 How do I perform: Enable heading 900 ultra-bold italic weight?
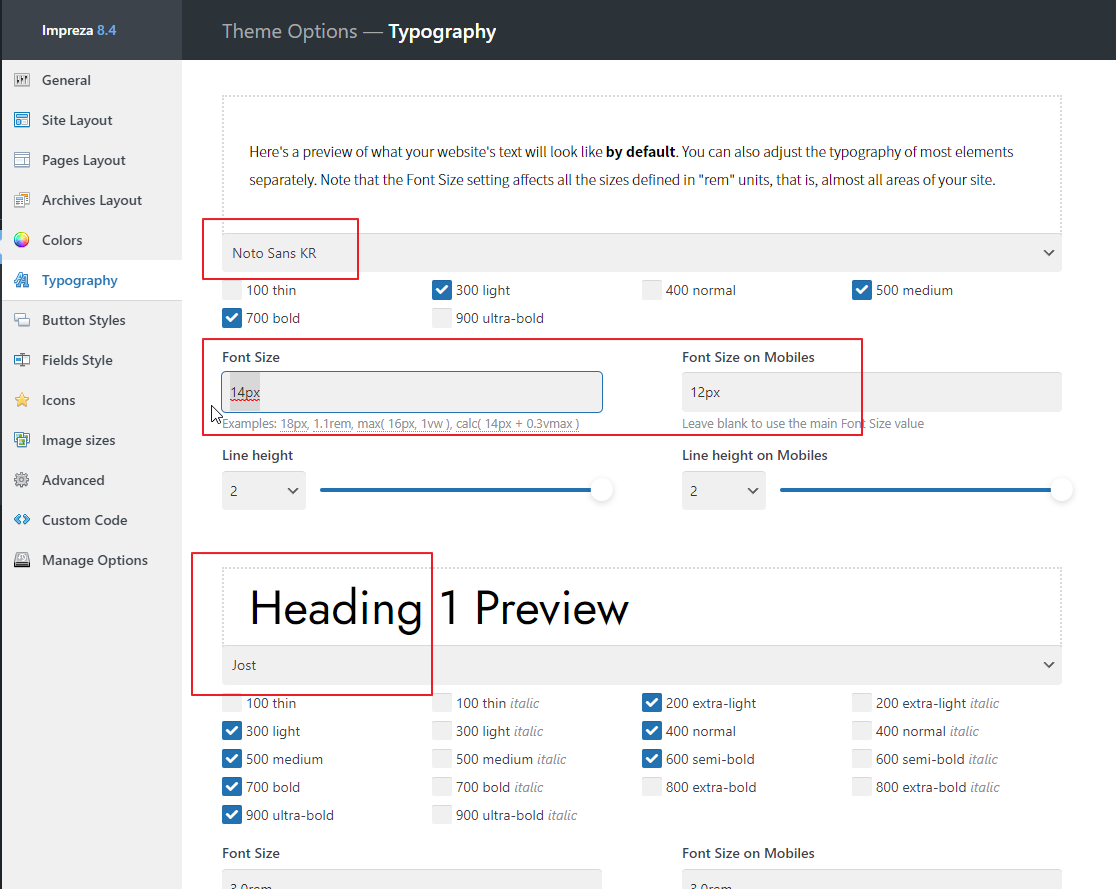(442, 814)
